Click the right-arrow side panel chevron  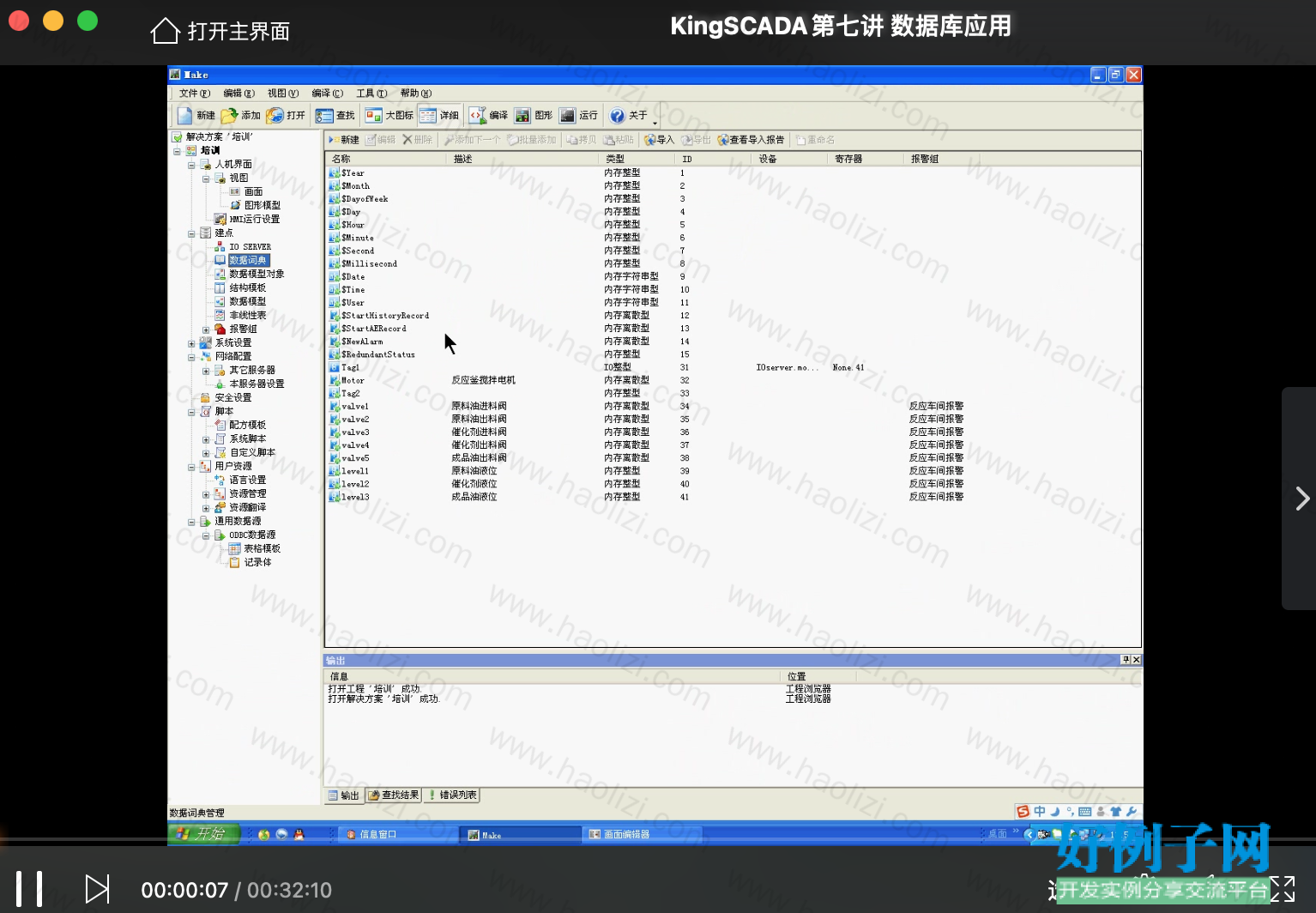1301,499
